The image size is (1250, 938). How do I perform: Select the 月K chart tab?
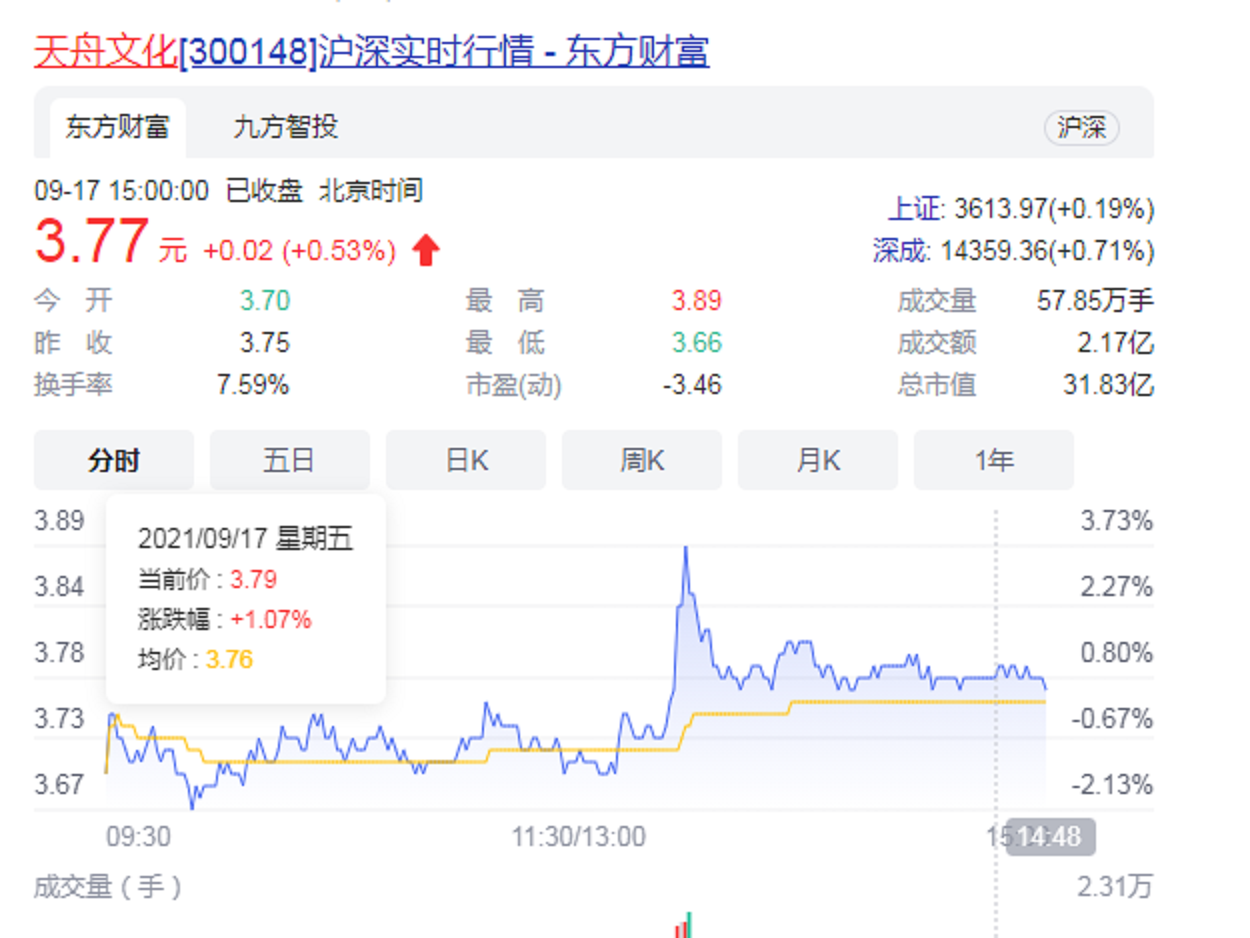click(x=818, y=460)
